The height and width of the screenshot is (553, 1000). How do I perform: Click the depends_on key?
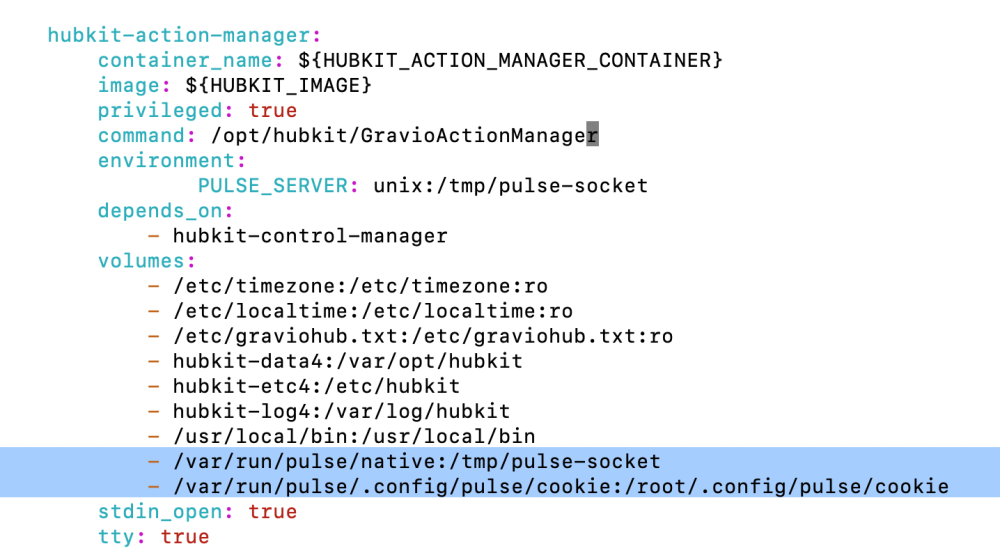point(165,211)
